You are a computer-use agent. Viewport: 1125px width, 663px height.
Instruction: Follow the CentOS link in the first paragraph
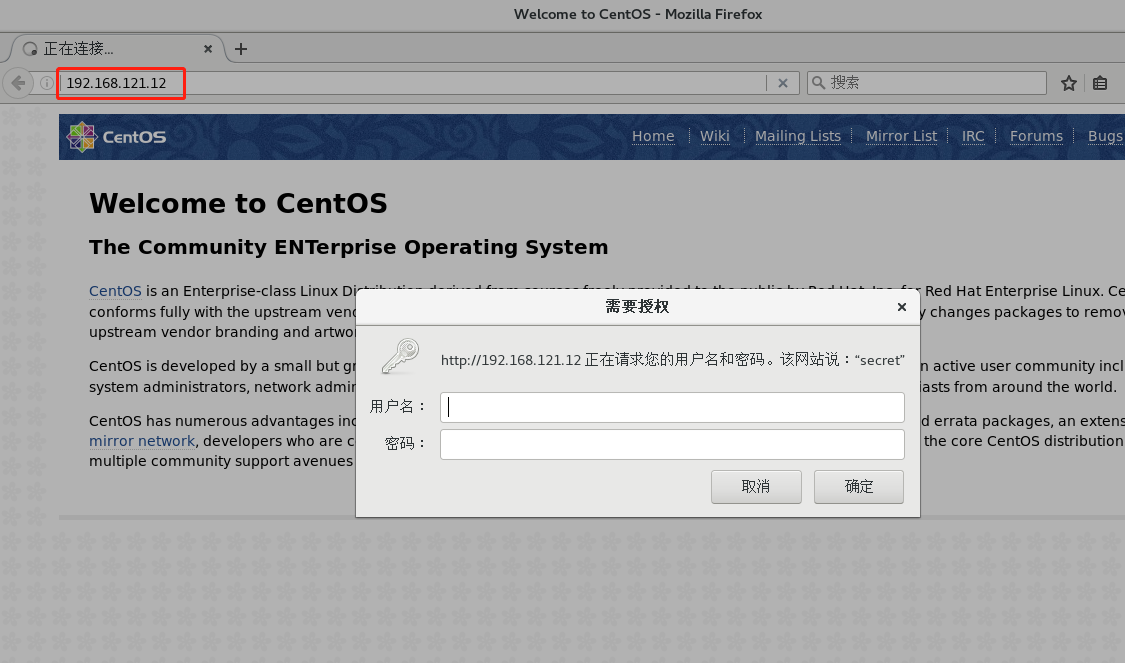tap(116, 291)
